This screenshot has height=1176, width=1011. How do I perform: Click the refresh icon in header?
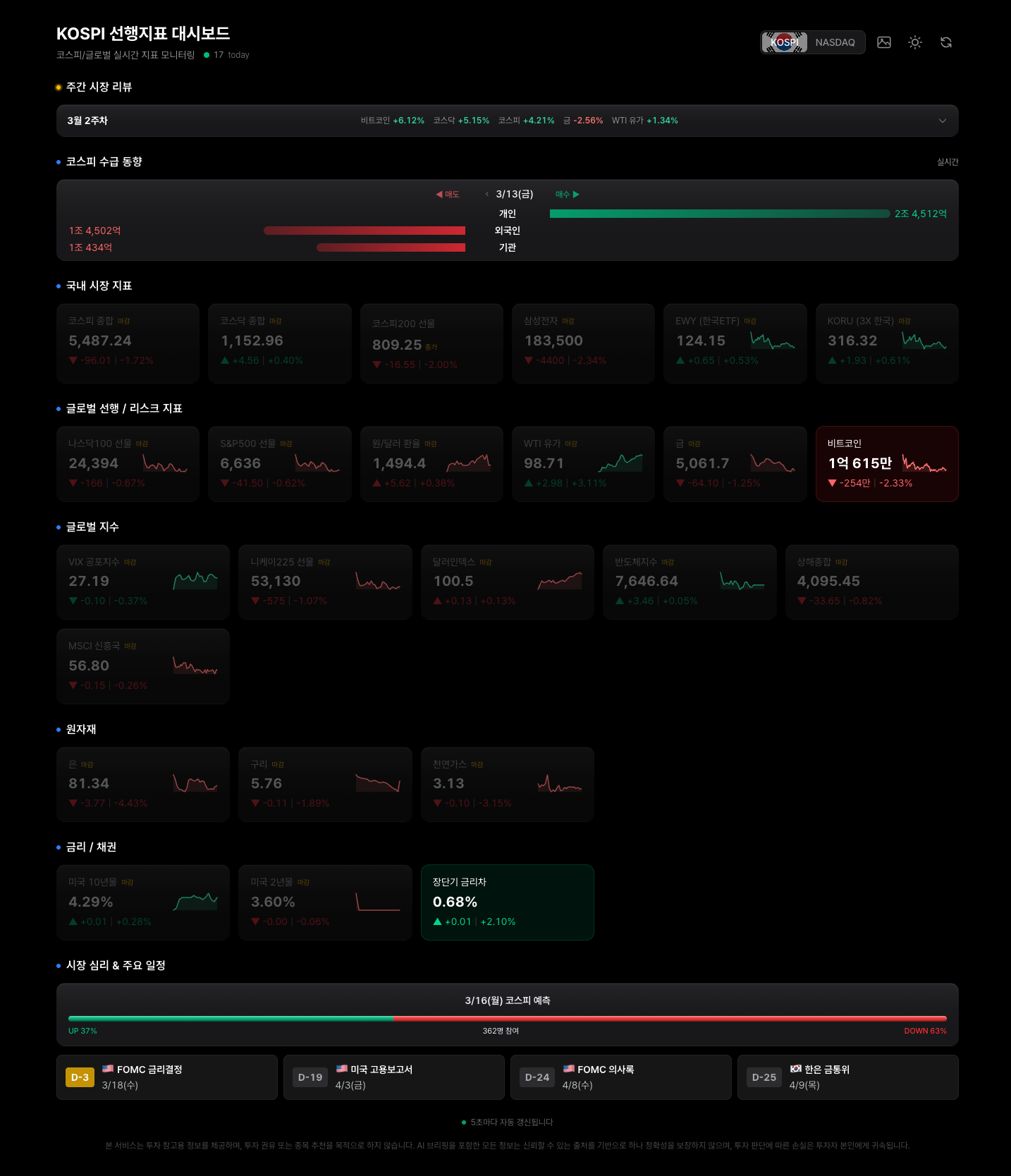[945, 42]
